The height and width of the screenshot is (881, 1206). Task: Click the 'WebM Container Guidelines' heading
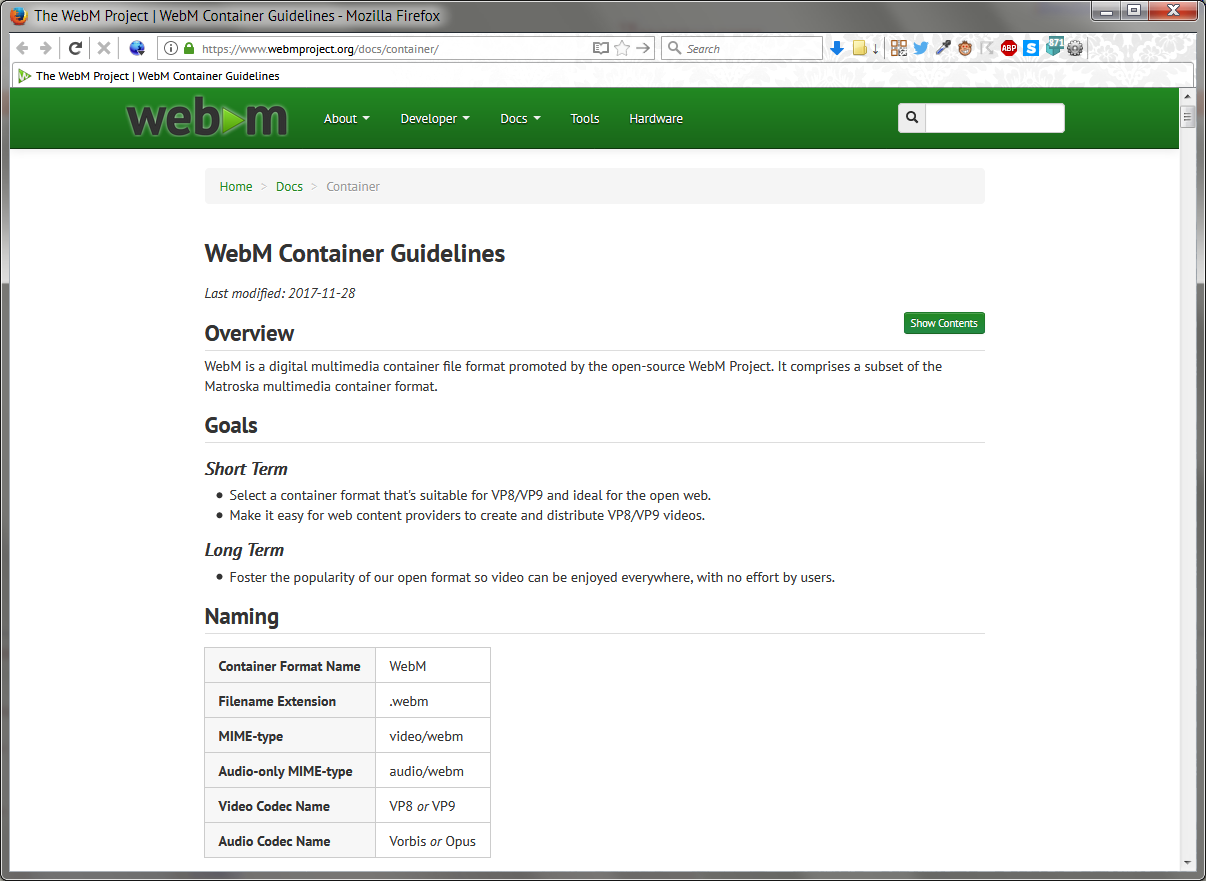pos(355,253)
